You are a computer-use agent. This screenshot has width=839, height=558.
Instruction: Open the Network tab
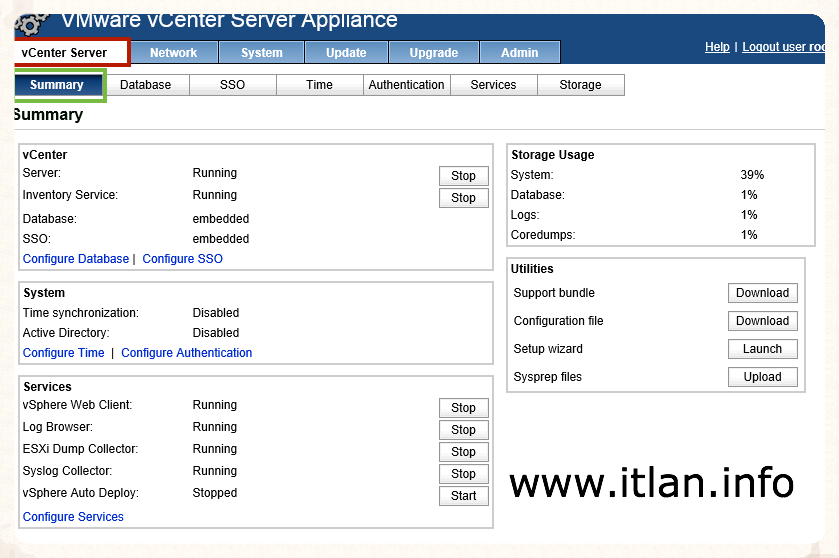[x=173, y=53]
